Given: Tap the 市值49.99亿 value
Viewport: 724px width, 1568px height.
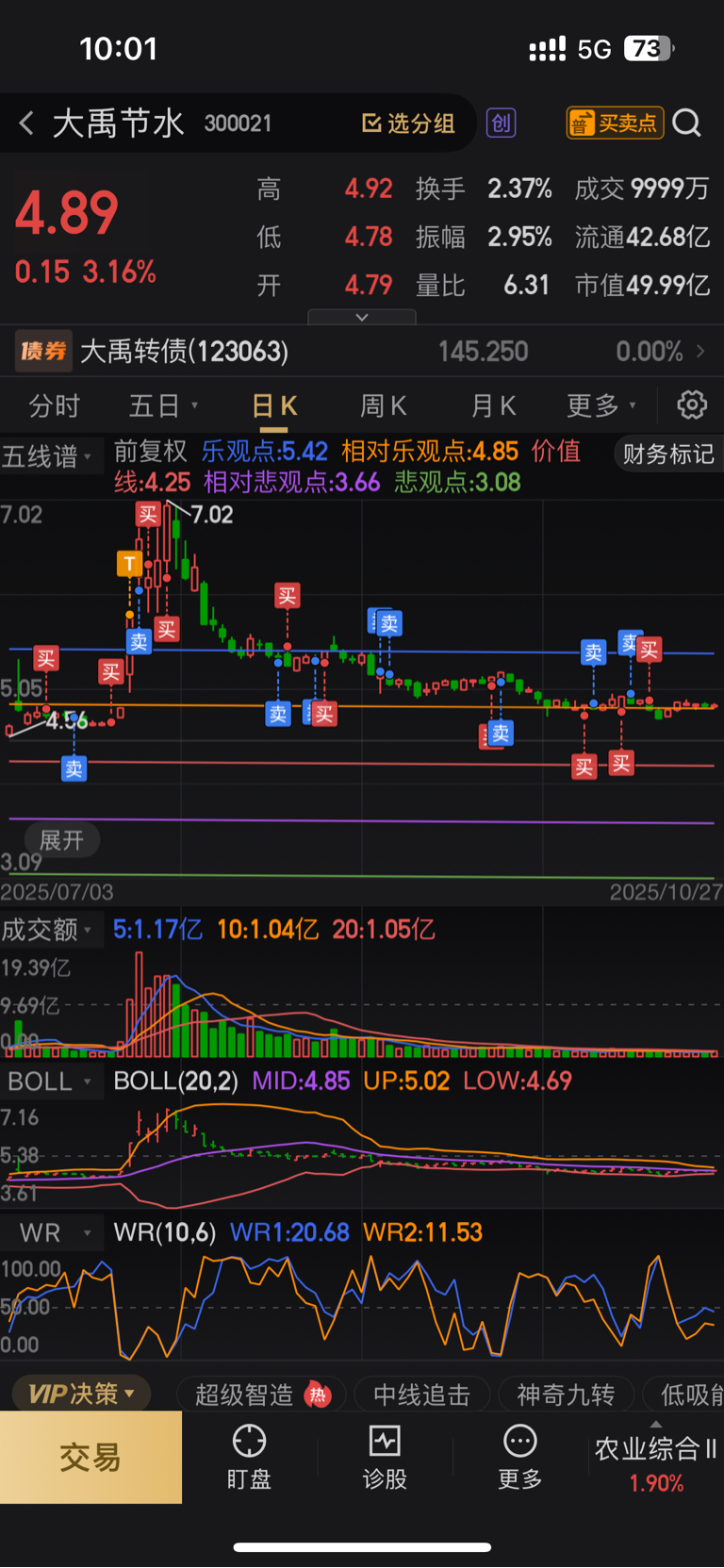Looking at the screenshot, I should [643, 285].
